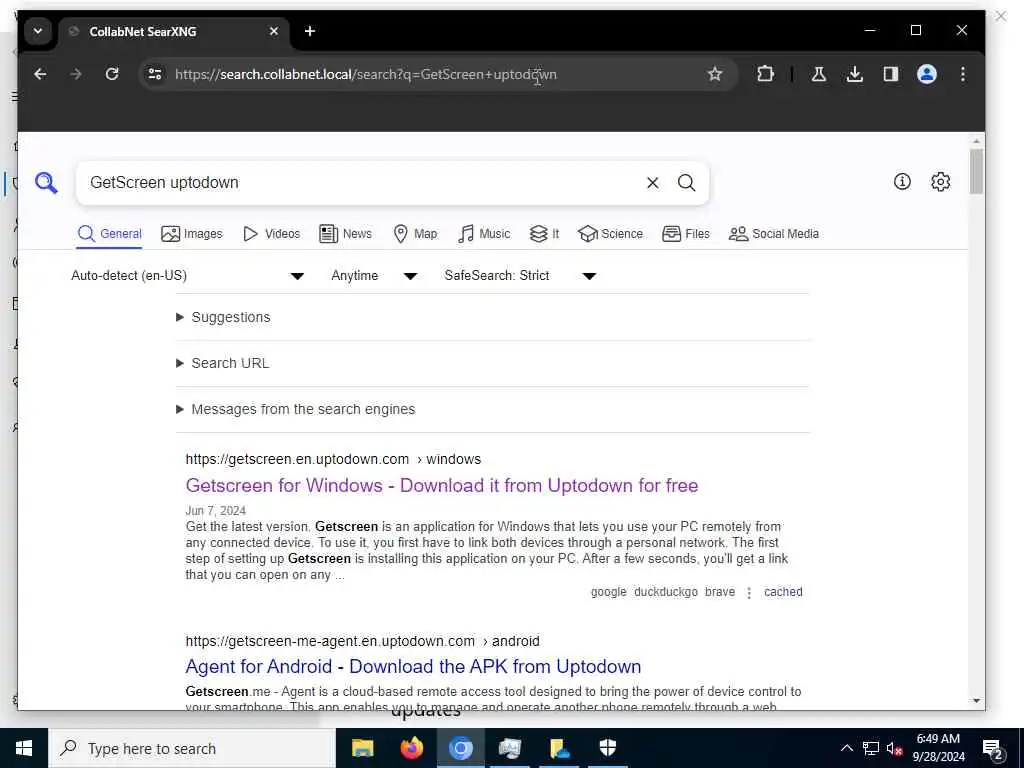Open the Windows Start menu
The height and width of the screenshot is (768, 1024).
click(x=24, y=748)
